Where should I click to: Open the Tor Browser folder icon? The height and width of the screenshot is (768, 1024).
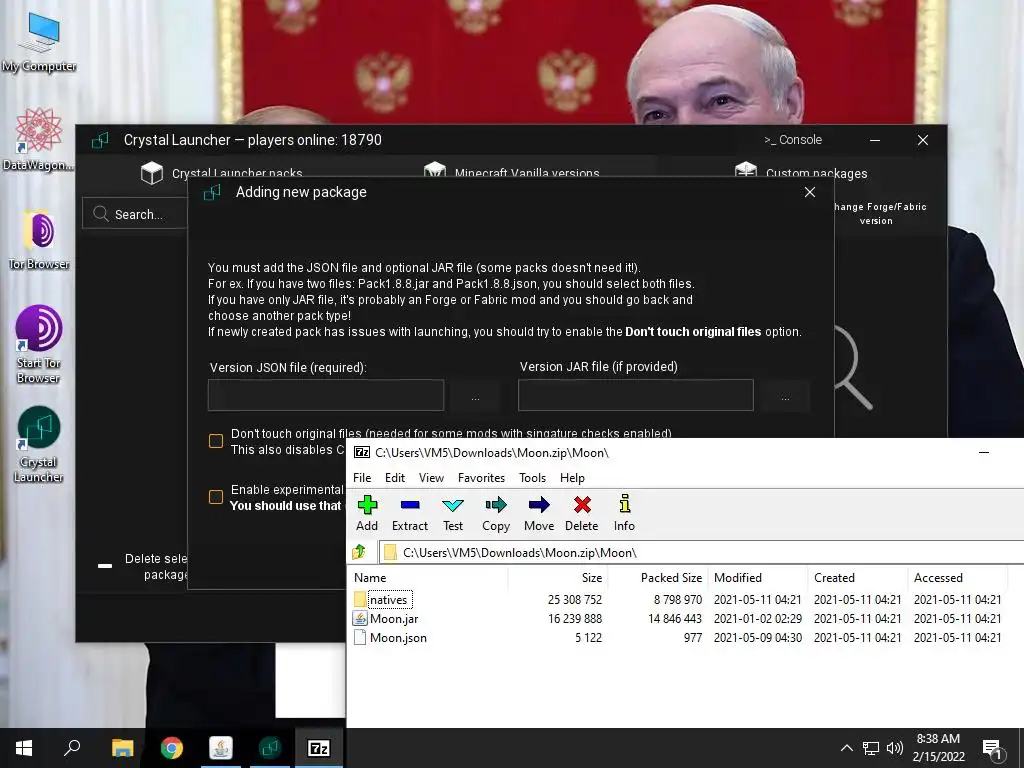pos(39,239)
